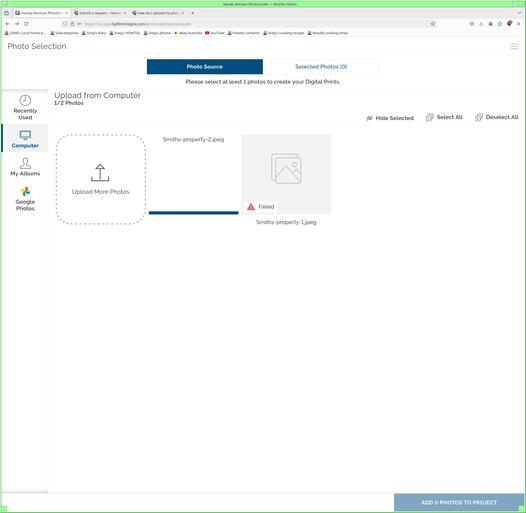Toggle Hide Selected photos
This screenshot has width=526, height=513.
click(x=390, y=118)
